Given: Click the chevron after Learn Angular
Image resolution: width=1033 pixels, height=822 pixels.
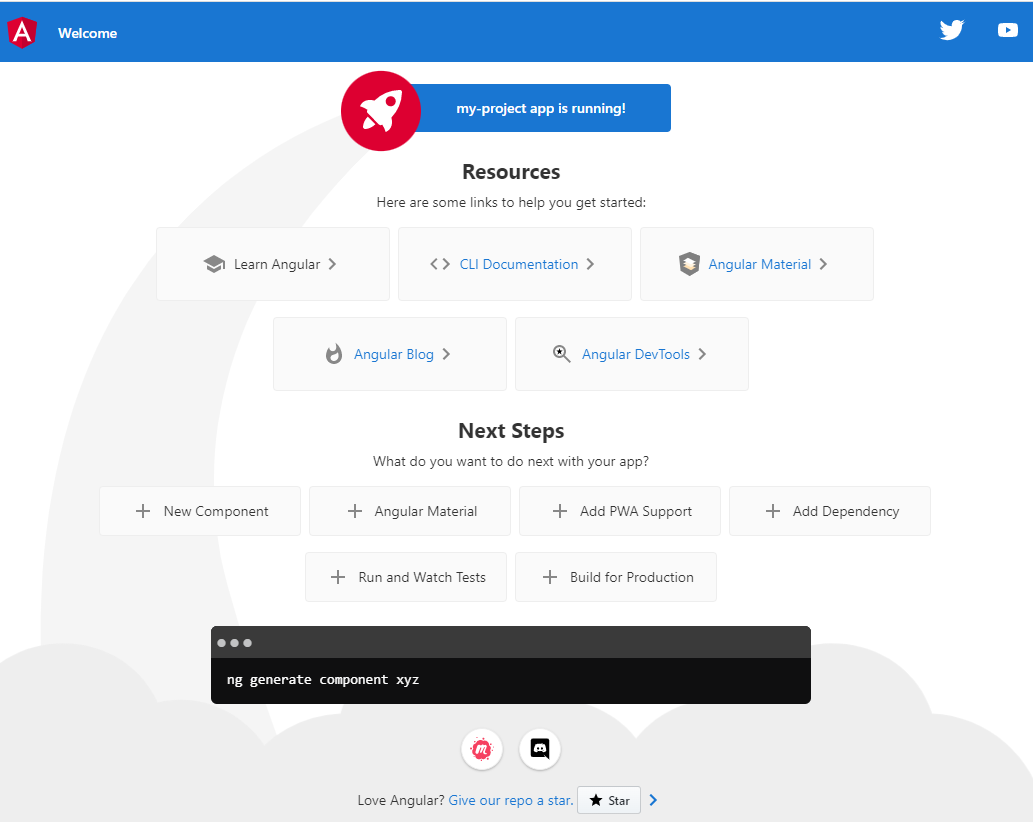Looking at the screenshot, I should 332,264.
